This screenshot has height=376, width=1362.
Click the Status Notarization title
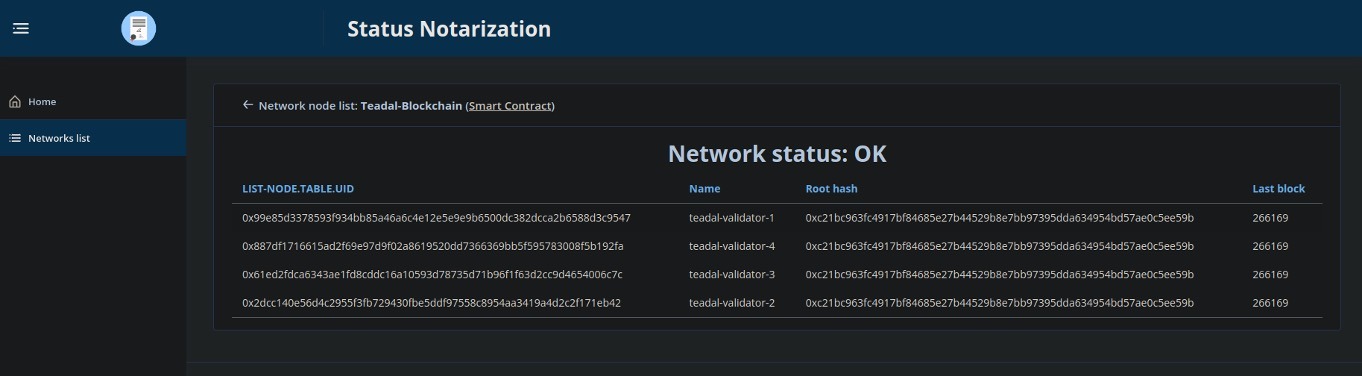449,29
